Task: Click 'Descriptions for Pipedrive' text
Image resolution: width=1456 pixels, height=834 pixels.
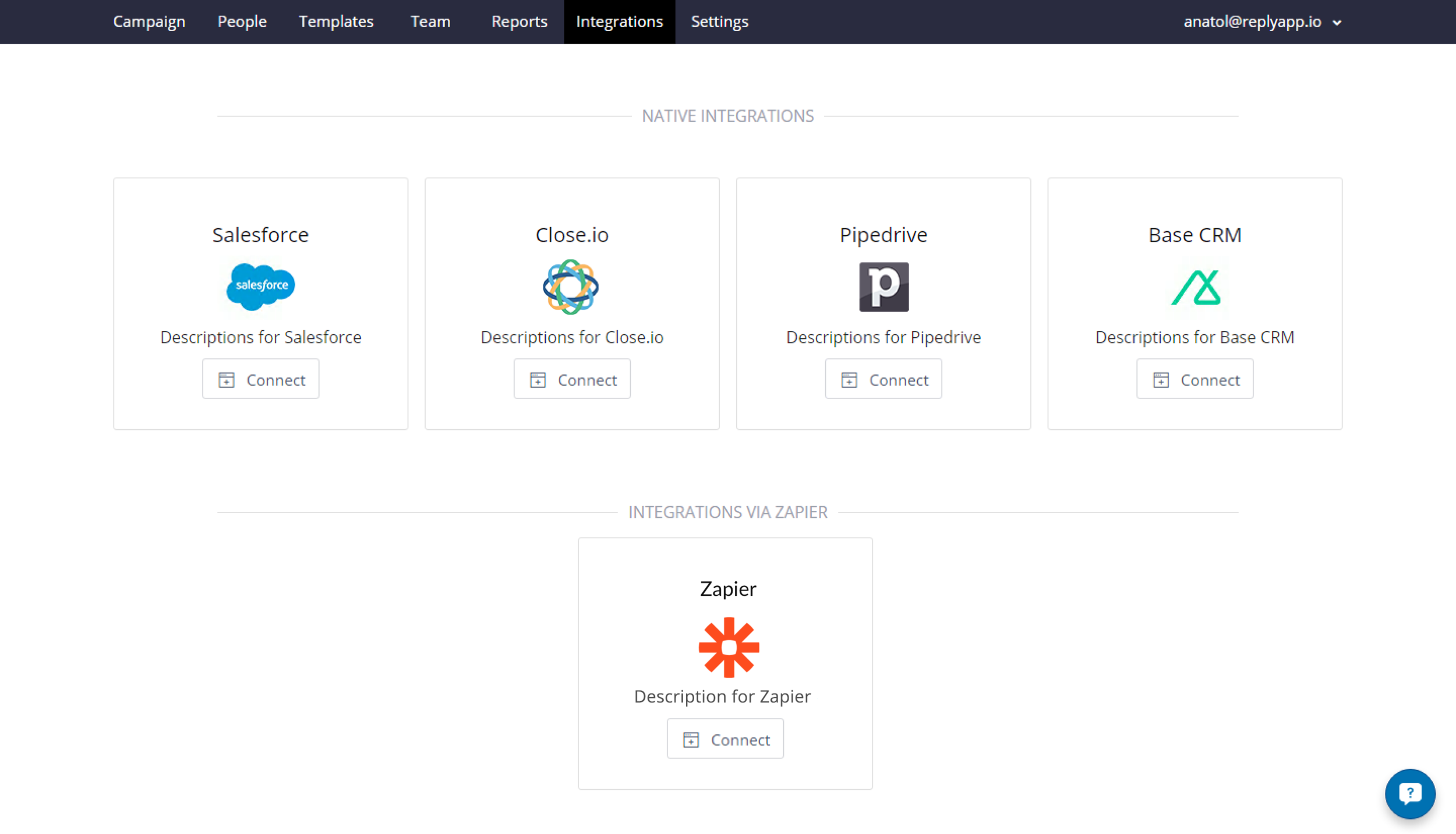Action: point(884,337)
